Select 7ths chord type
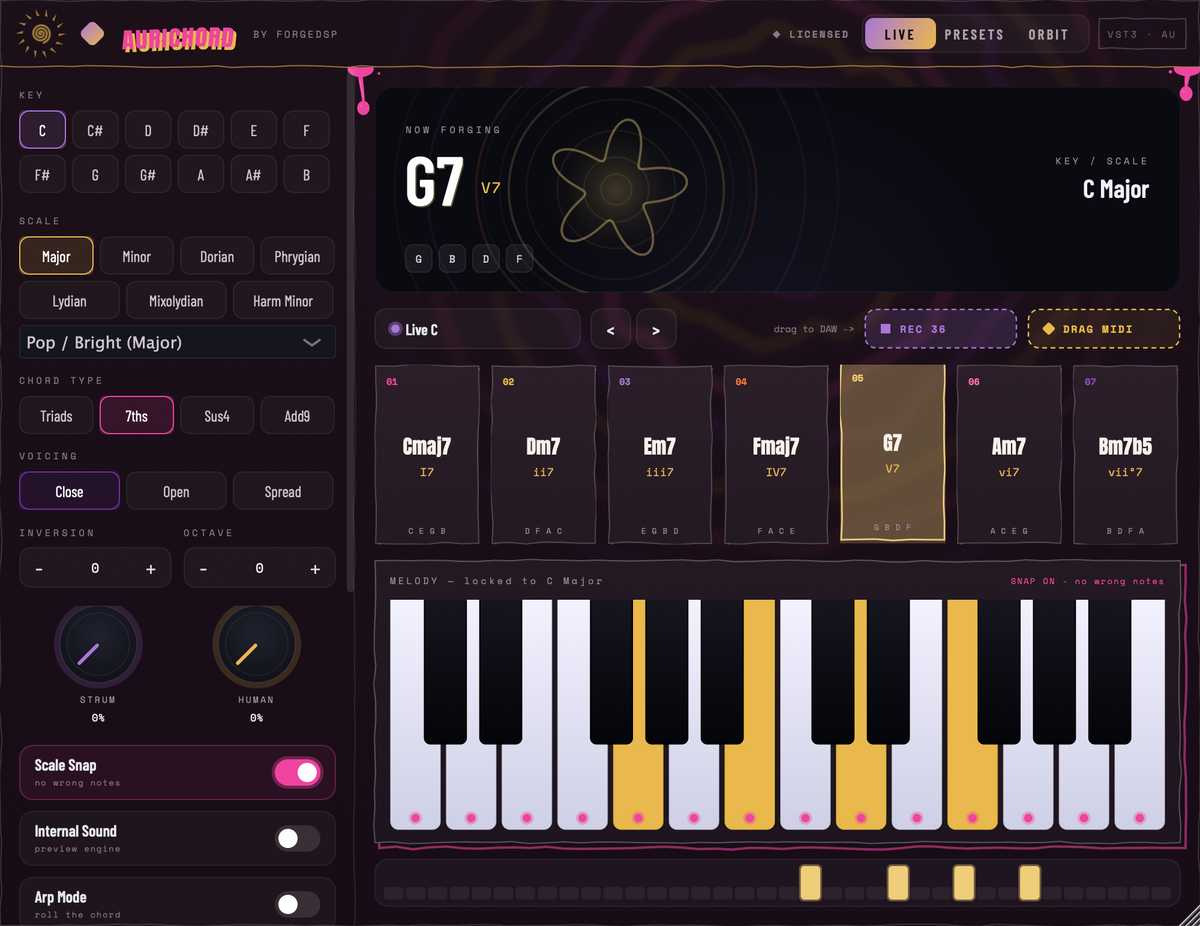 coord(136,415)
